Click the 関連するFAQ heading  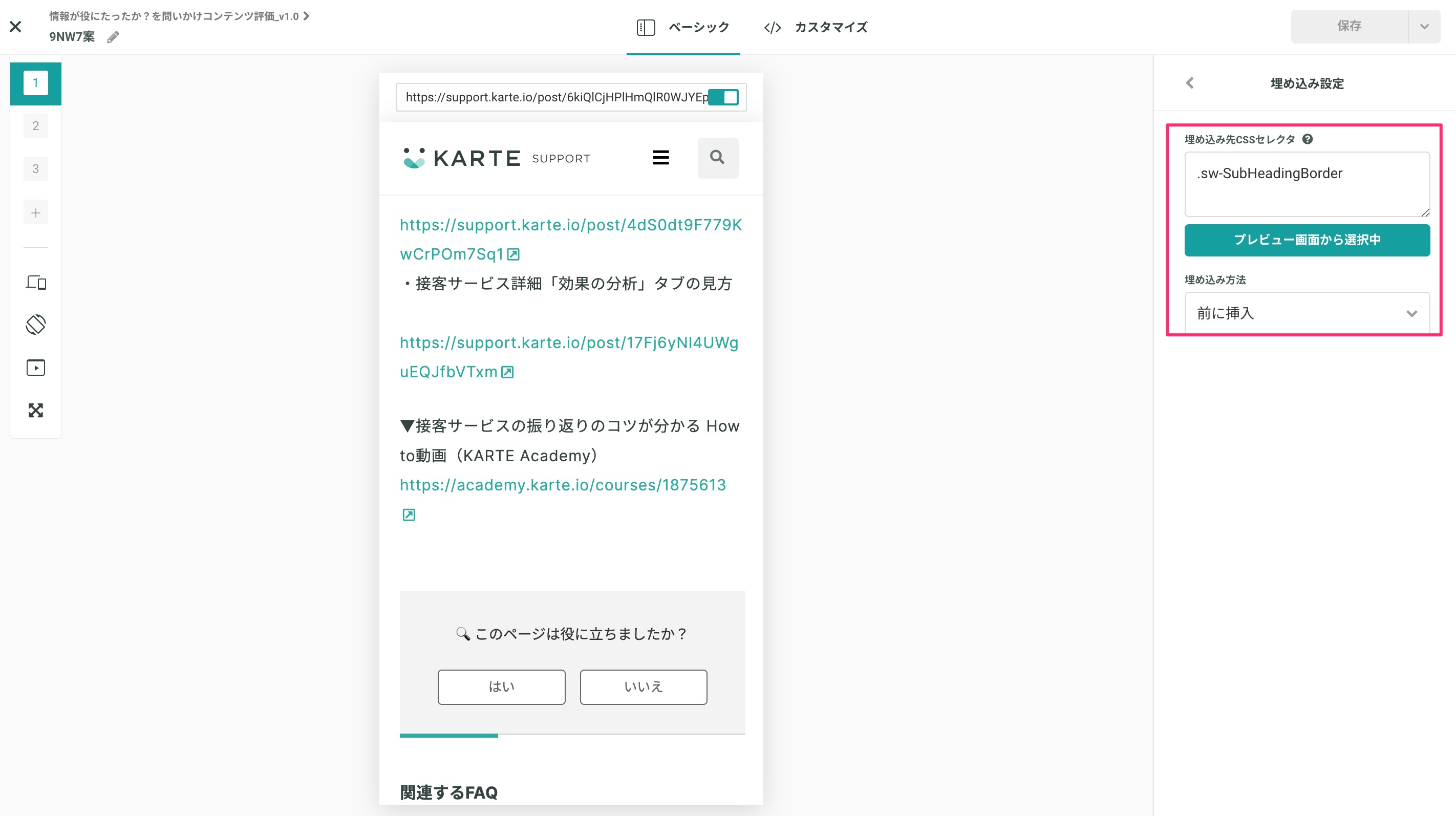point(449,792)
